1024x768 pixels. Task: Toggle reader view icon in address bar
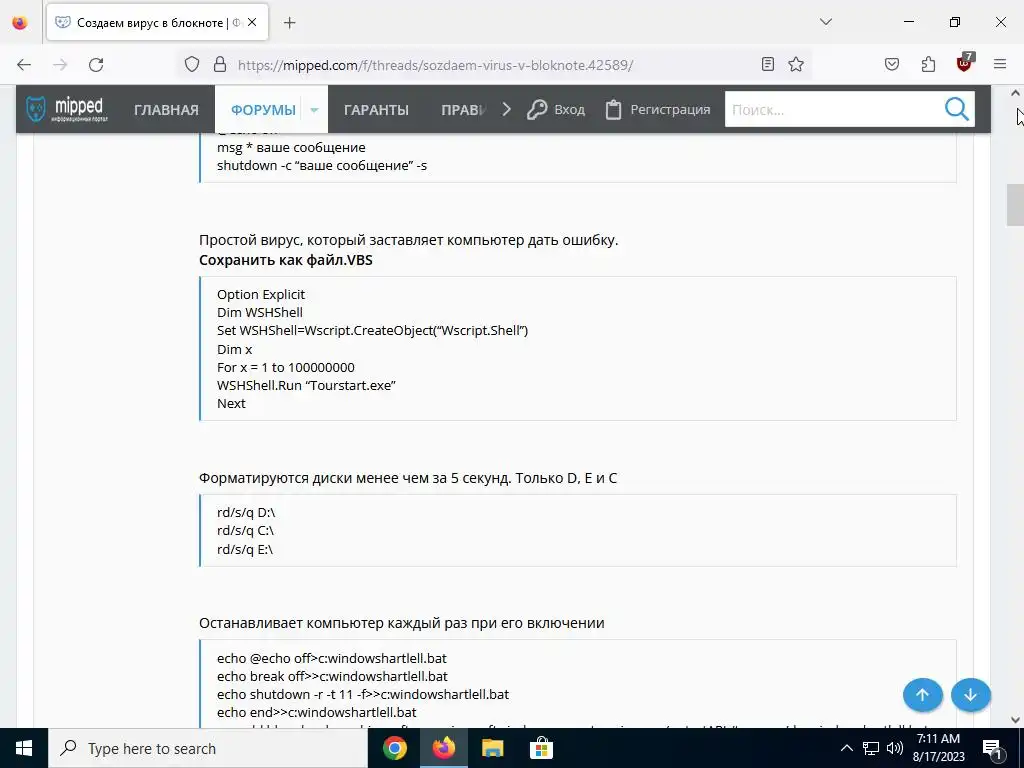coord(768,64)
